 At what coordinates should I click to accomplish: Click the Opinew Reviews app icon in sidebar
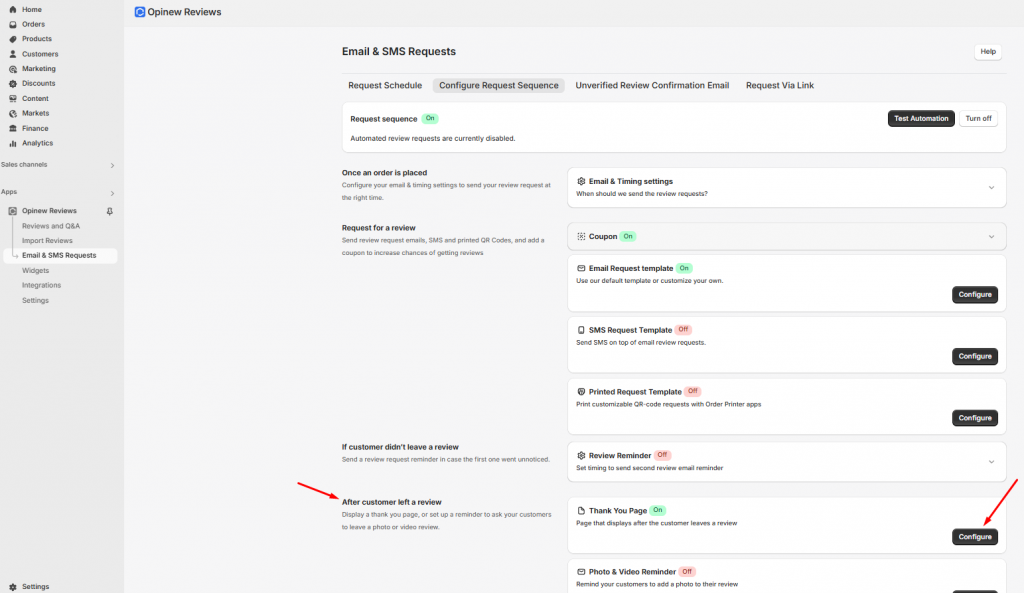pos(12,211)
